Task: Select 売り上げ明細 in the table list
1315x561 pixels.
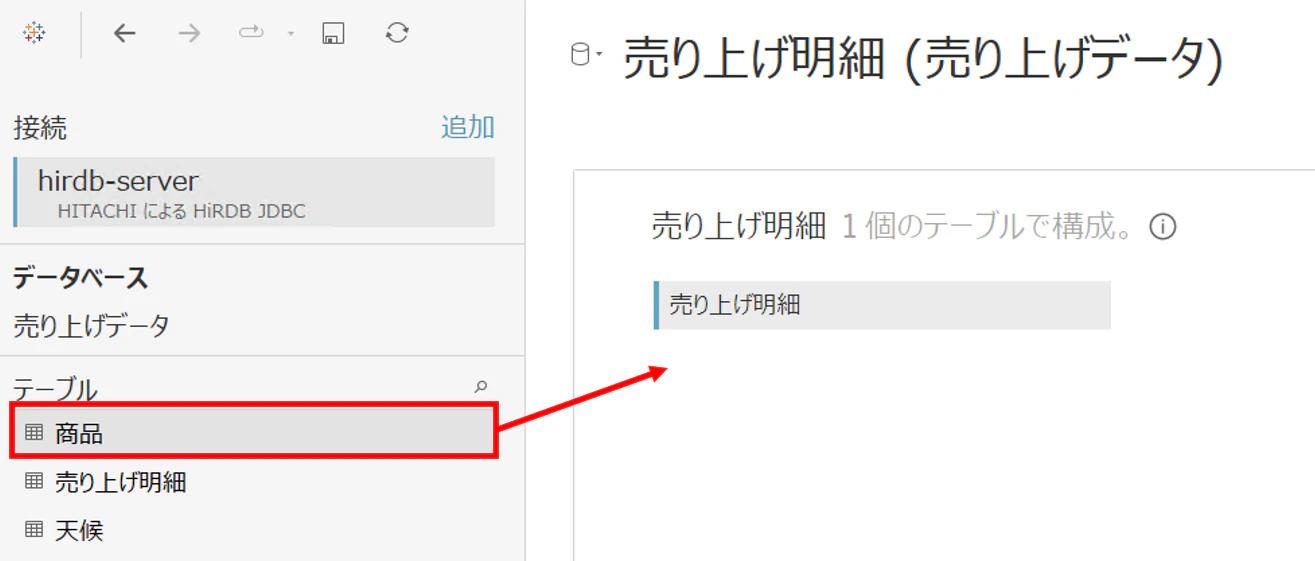Action: pyautogui.click(x=254, y=481)
